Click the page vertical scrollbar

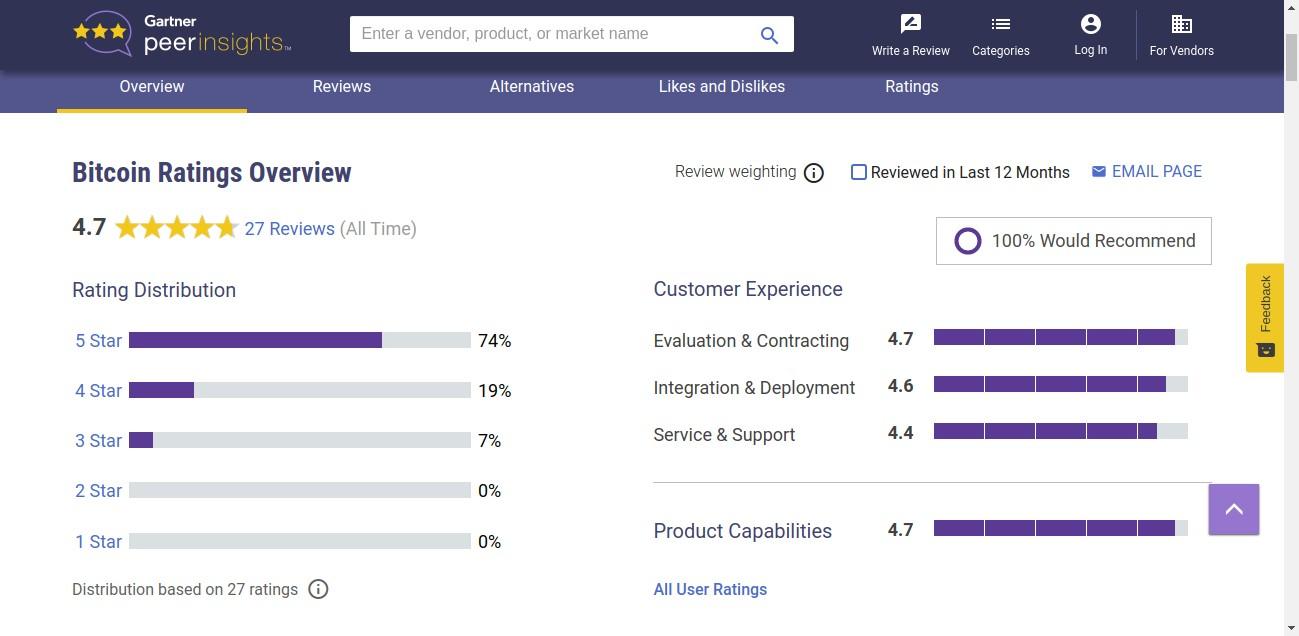(x=1291, y=318)
